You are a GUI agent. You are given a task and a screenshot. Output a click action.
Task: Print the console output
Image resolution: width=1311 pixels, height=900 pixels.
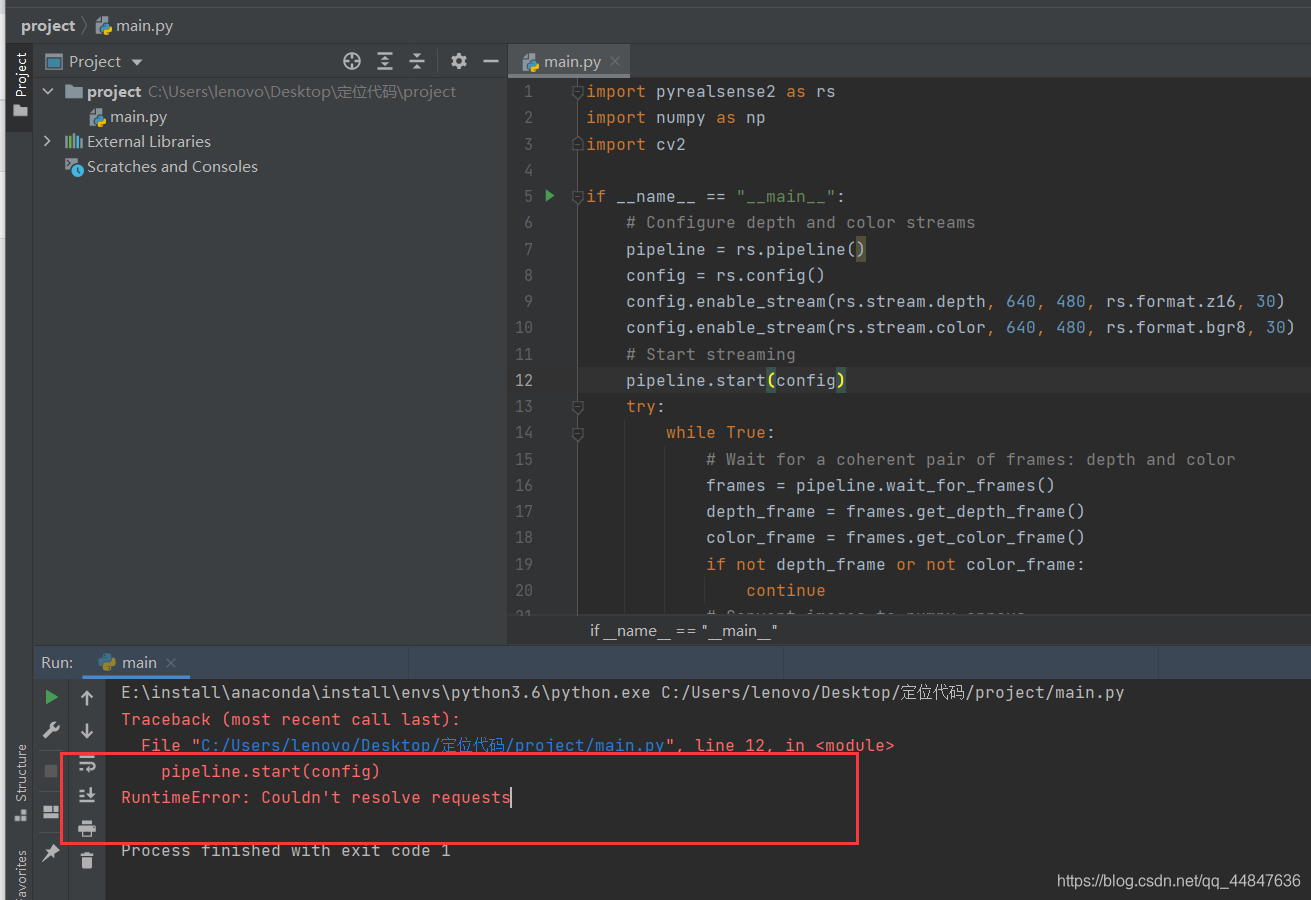click(x=87, y=828)
